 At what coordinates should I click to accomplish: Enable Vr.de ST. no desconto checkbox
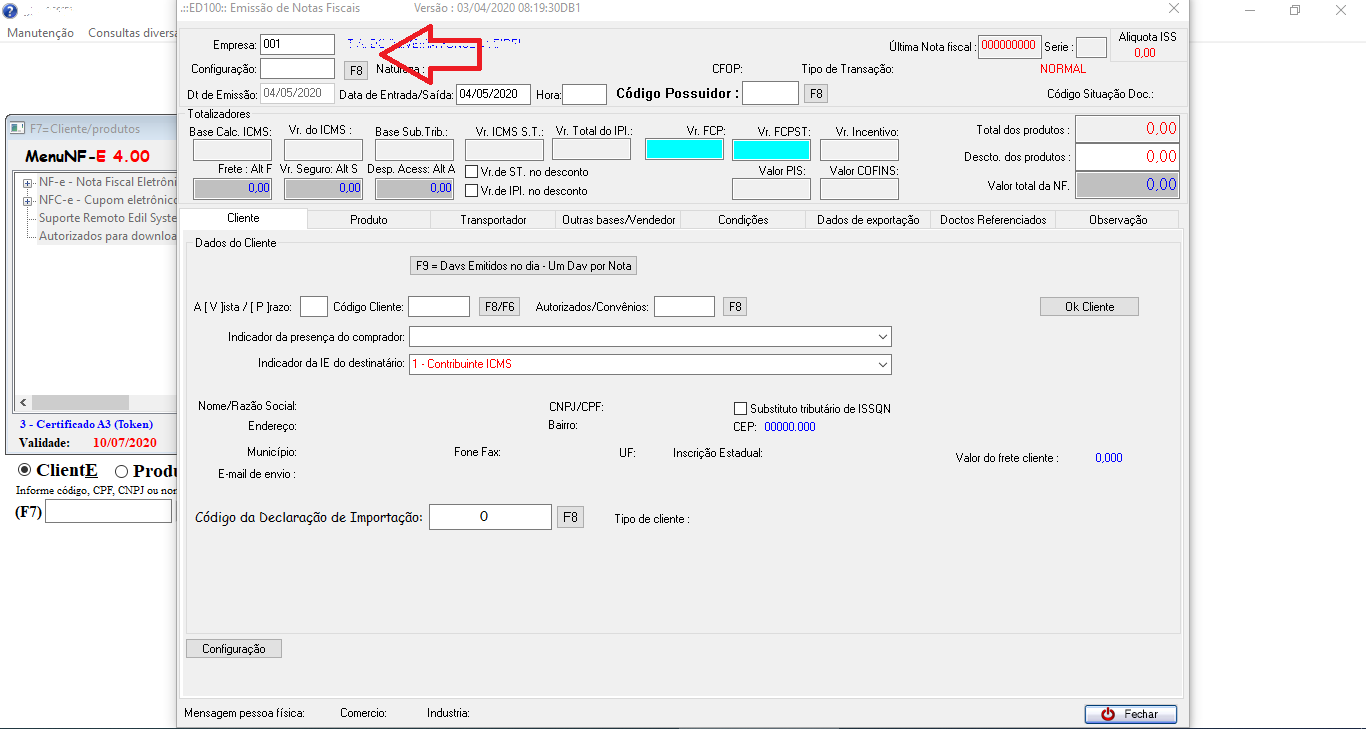click(x=472, y=172)
